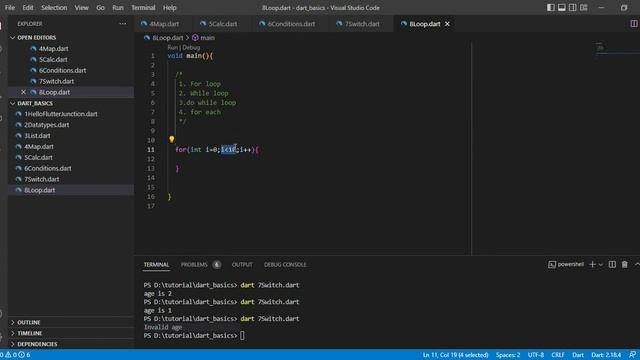This screenshot has width=640, height=360.
Task: Open 5Calc.dart in DART_BASICS tree
Action: point(71,158)
